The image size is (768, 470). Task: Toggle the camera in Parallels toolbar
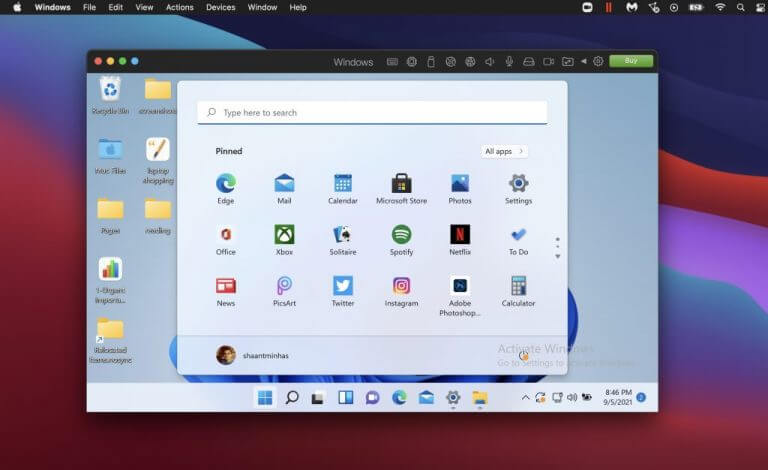click(x=548, y=61)
